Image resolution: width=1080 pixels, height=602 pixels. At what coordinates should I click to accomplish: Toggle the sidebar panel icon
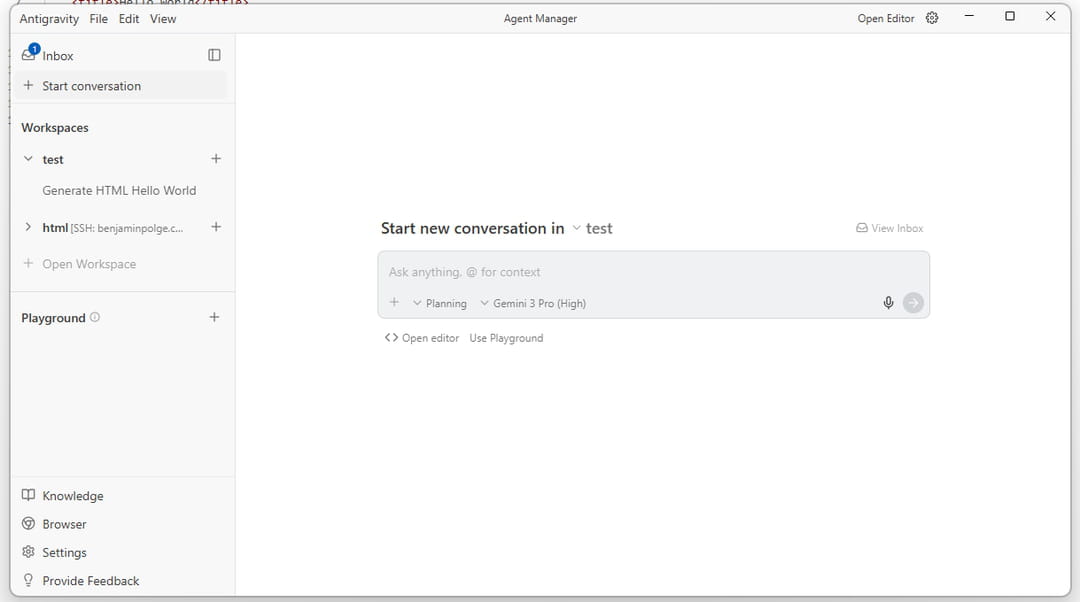pos(214,55)
